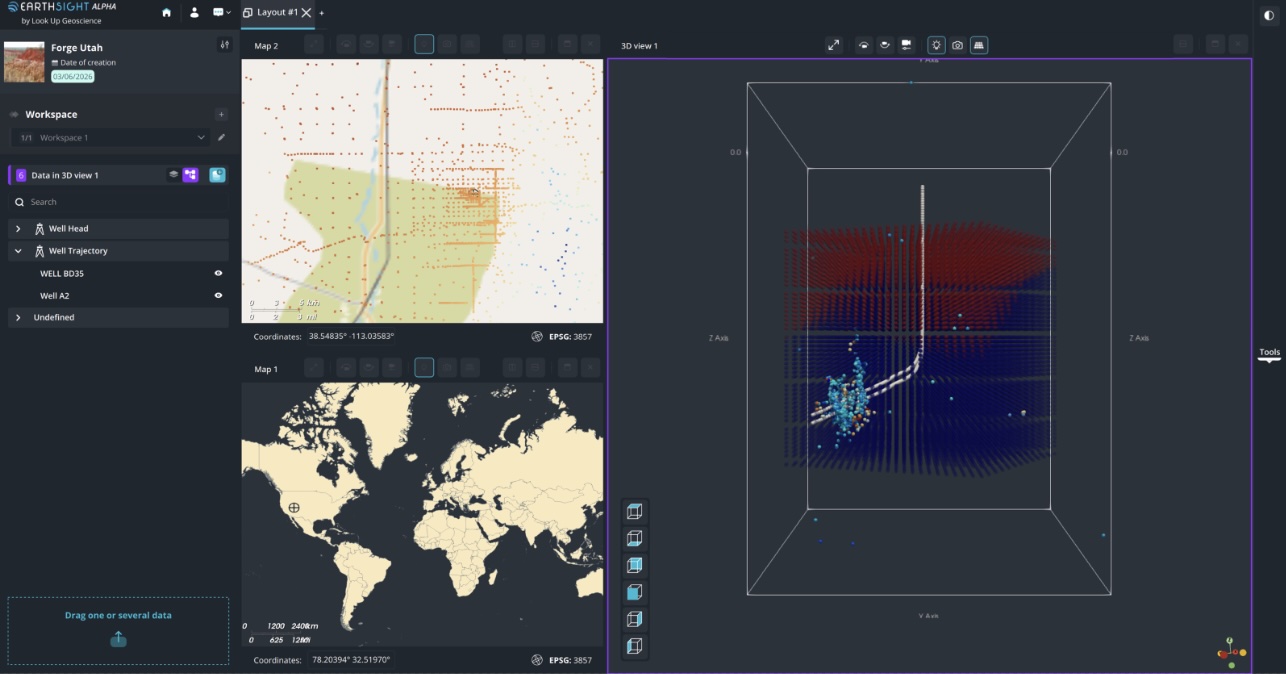The image size is (1286, 674).
Task: Click the EarthSight Alpha logo
Action: click(62, 12)
